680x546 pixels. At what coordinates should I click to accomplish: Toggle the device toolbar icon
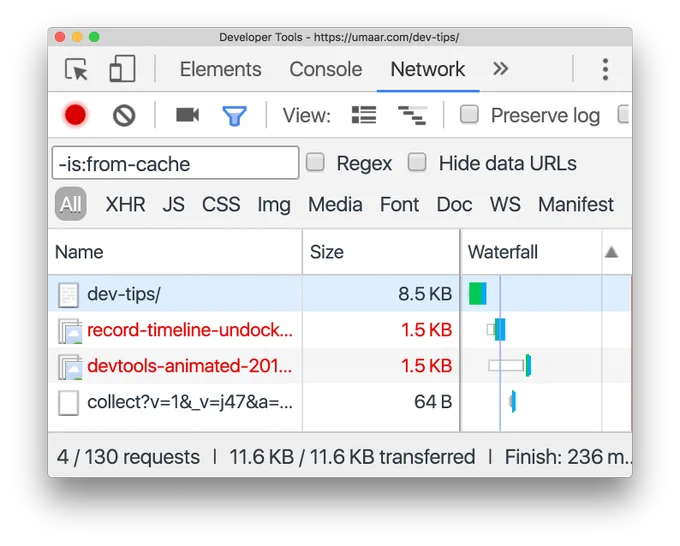122,69
